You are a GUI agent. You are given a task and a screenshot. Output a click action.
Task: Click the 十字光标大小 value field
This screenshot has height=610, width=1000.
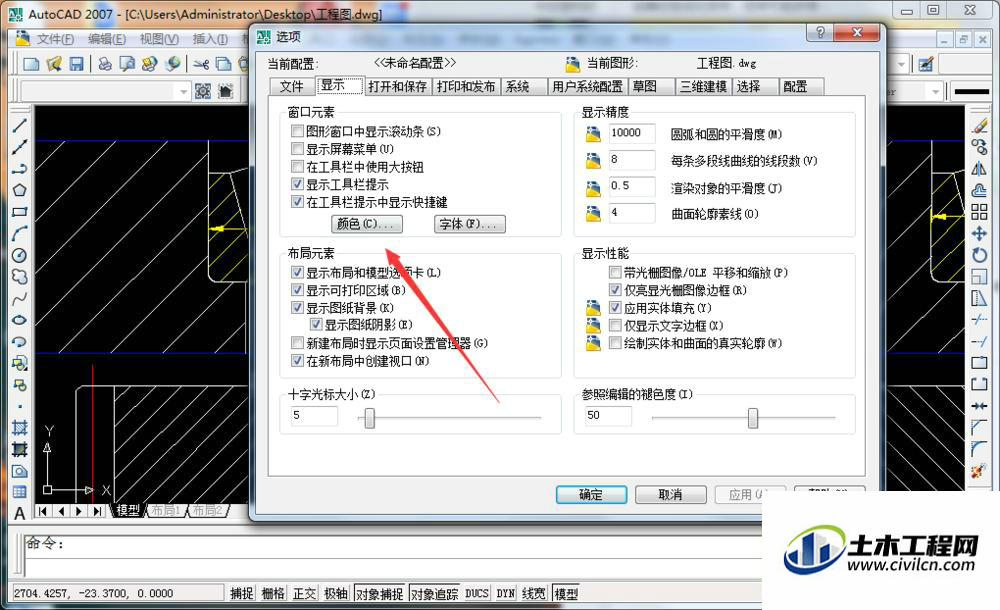pyautogui.click(x=314, y=415)
